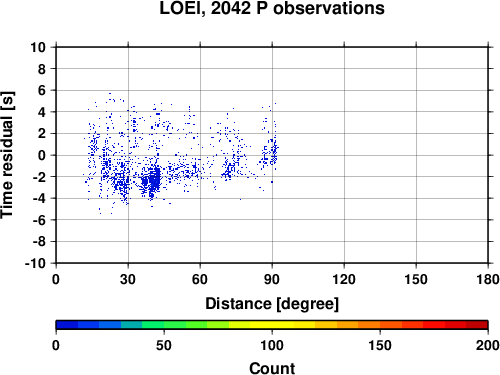Viewport: 500px width, 375px height.
Task: Click the 'Distance [degree]' x-axis label
Action: point(272,304)
